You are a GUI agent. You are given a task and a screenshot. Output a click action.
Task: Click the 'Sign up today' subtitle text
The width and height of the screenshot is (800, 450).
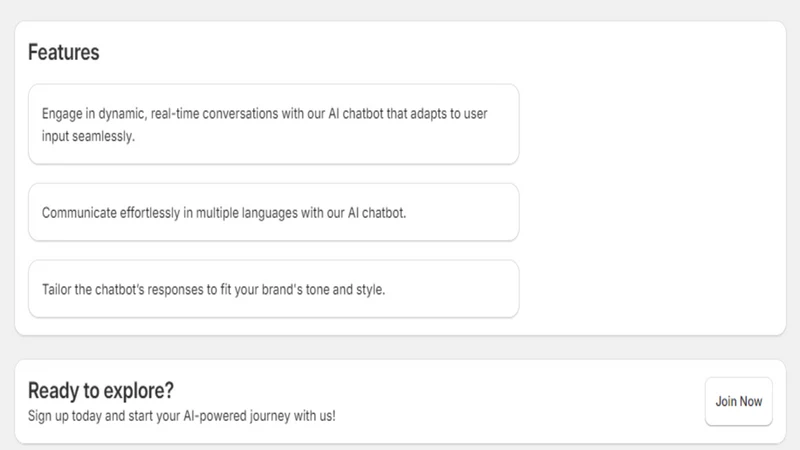pyautogui.click(x=182, y=416)
